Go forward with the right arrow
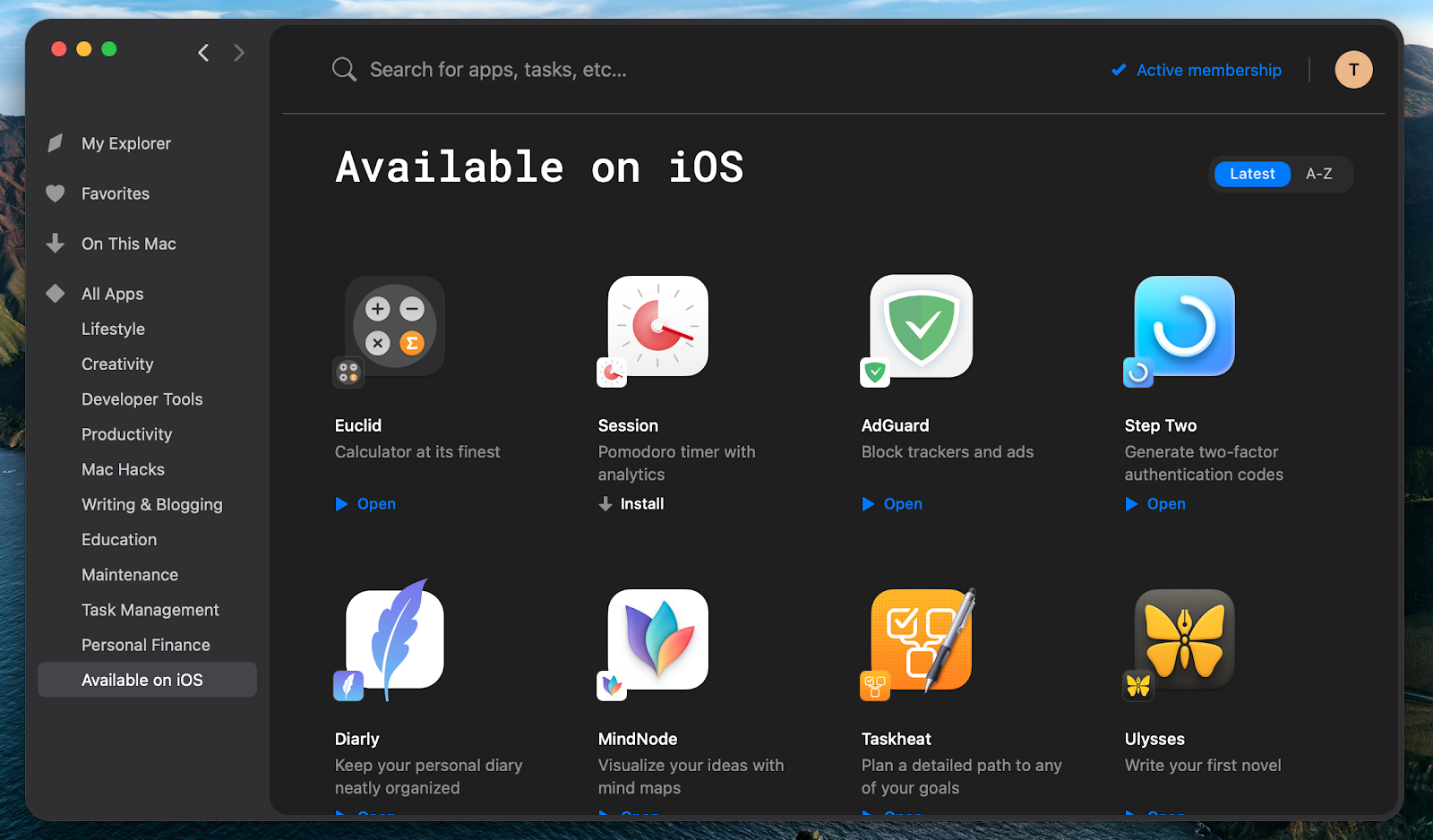 [x=239, y=53]
